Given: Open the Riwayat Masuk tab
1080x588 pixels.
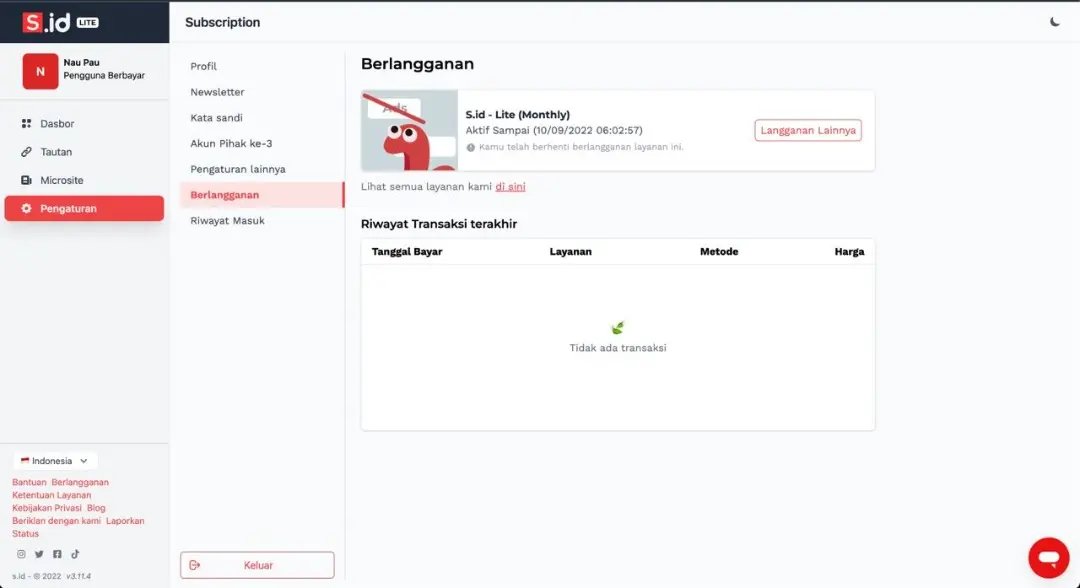Looking at the screenshot, I should (x=227, y=220).
